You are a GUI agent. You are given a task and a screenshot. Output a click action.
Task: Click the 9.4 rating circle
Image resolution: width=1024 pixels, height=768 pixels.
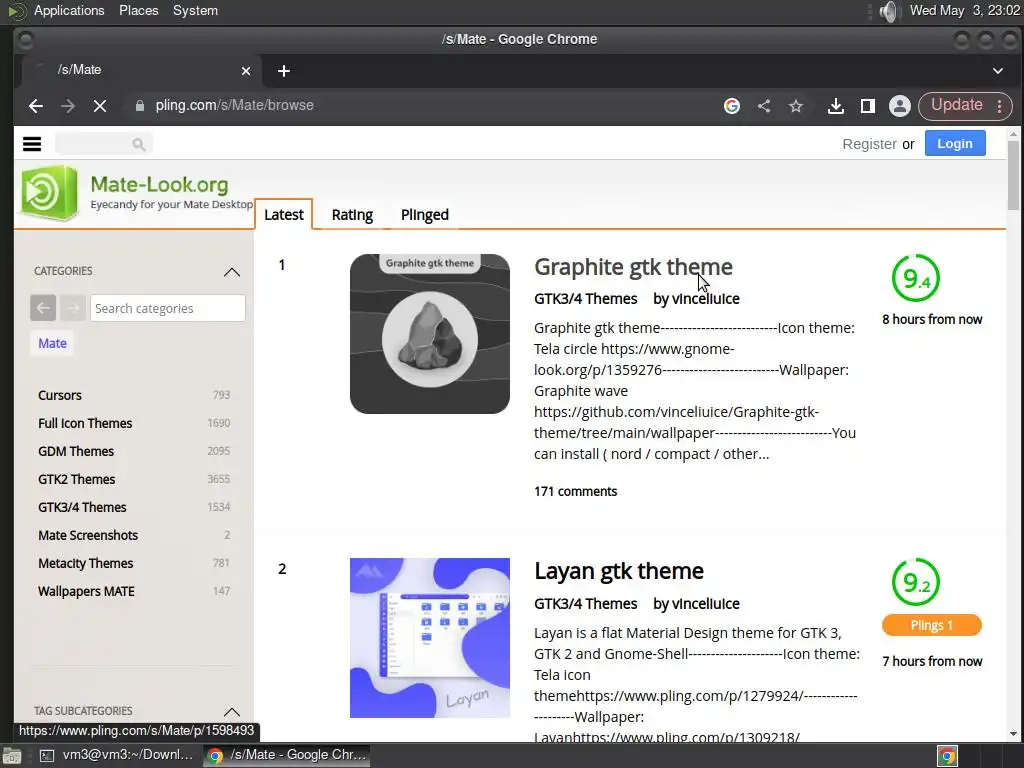click(x=916, y=278)
